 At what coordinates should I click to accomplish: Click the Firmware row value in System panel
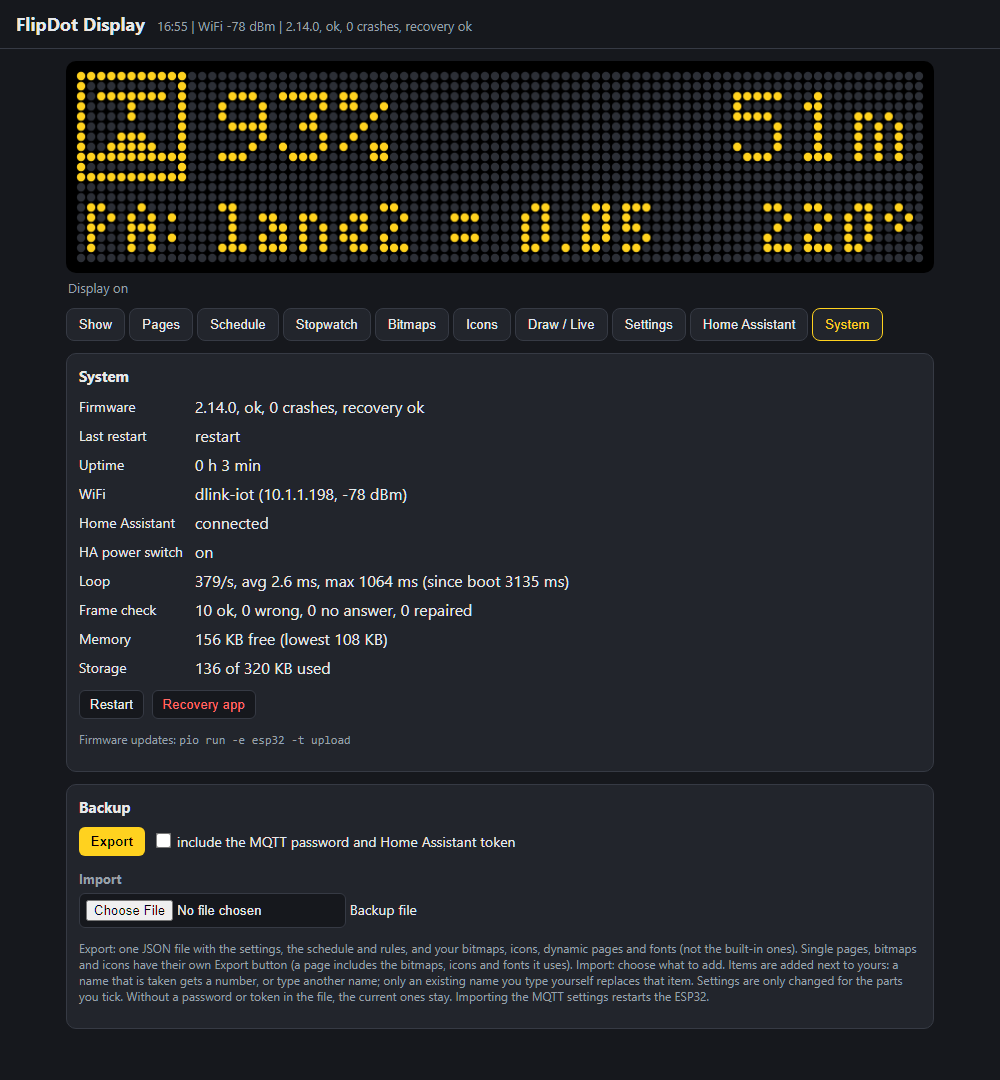[x=309, y=408]
